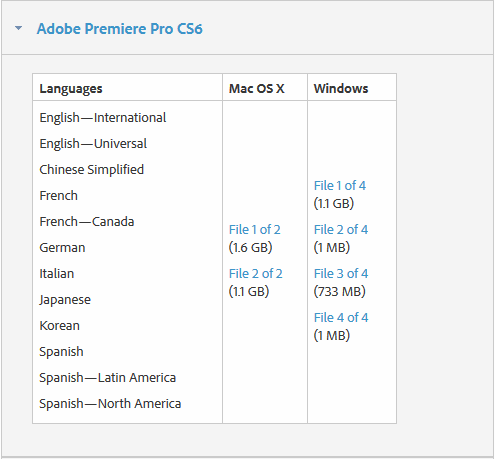
Task: Click the 733 MB file size text
Action: [340, 292]
